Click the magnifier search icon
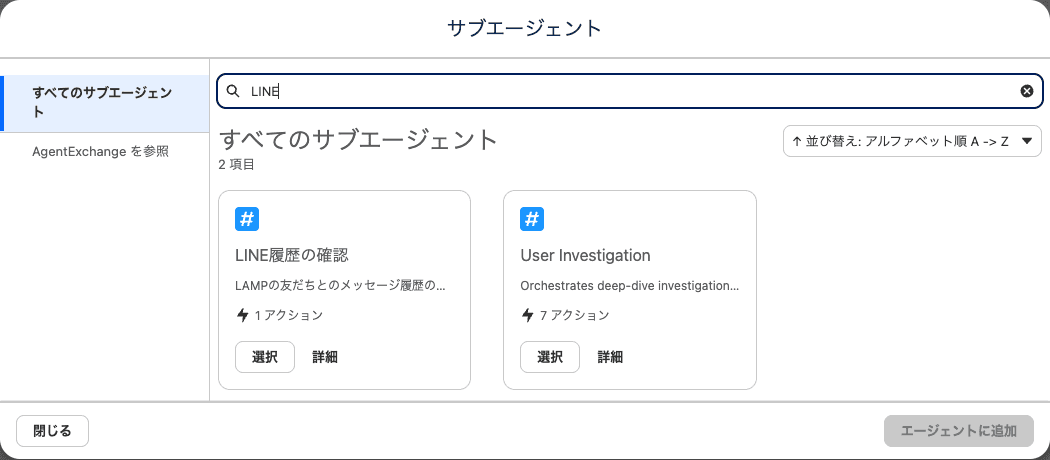The height and width of the screenshot is (460, 1050). pyautogui.click(x=233, y=92)
